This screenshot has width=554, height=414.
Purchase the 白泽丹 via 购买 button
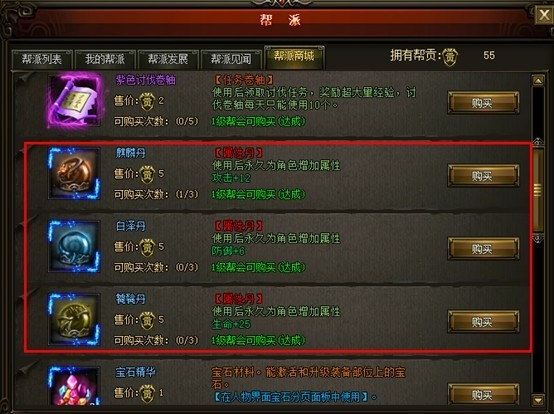pyautogui.click(x=483, y=249)
